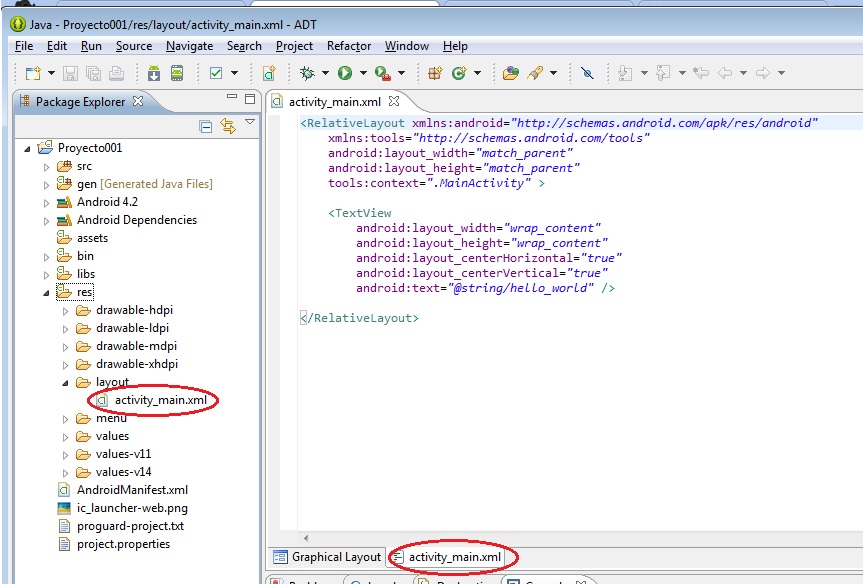Close the activity_main.xml editor tab

coord(394,101)
